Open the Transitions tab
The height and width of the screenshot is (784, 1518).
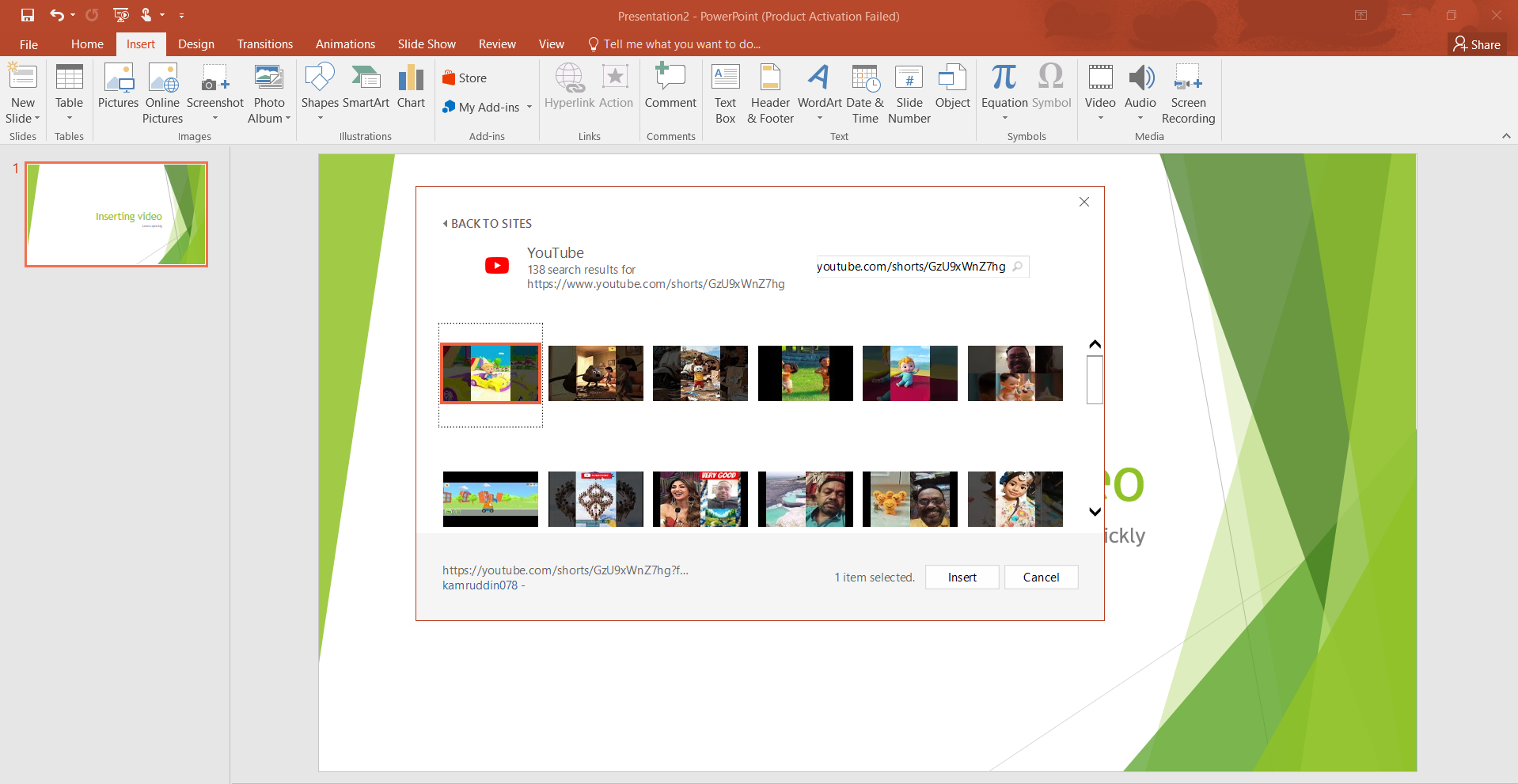pos(264,44)
